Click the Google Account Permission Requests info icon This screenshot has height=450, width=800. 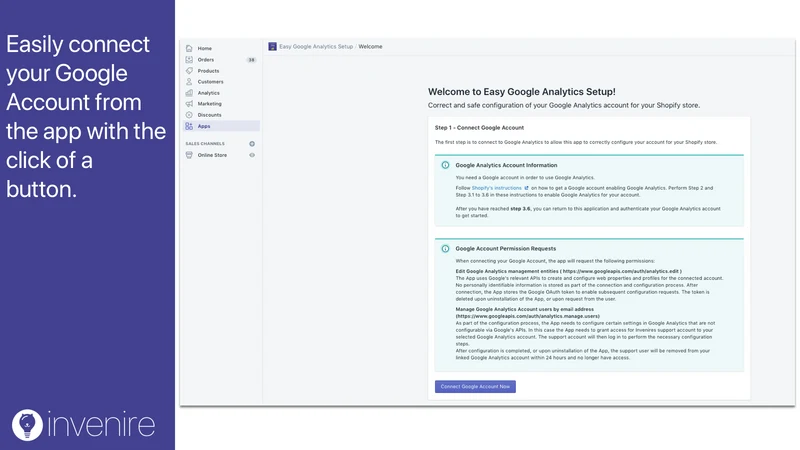click(x=445, y=249)
